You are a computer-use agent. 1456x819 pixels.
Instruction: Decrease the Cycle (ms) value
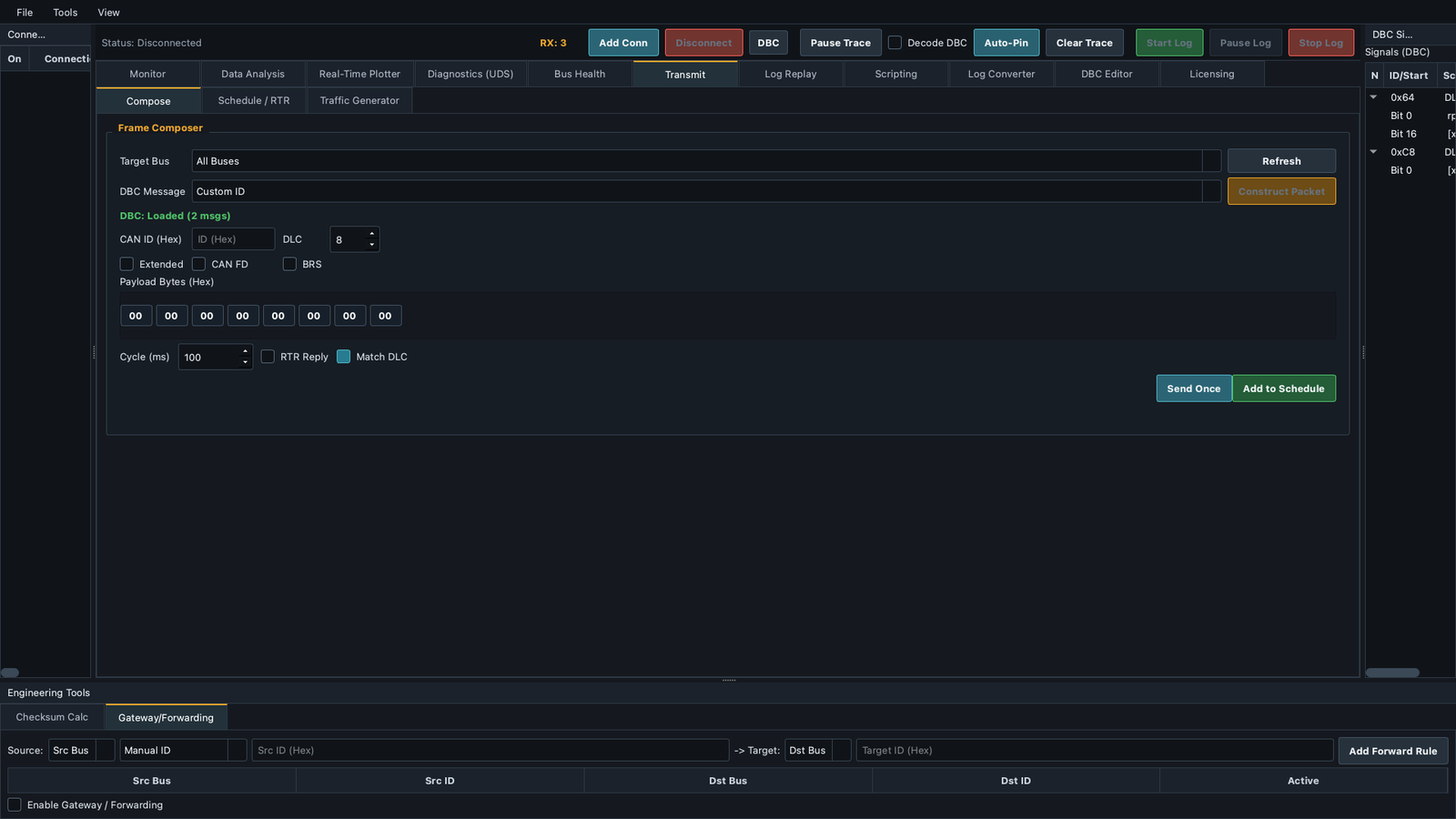[x=245, y=362]
